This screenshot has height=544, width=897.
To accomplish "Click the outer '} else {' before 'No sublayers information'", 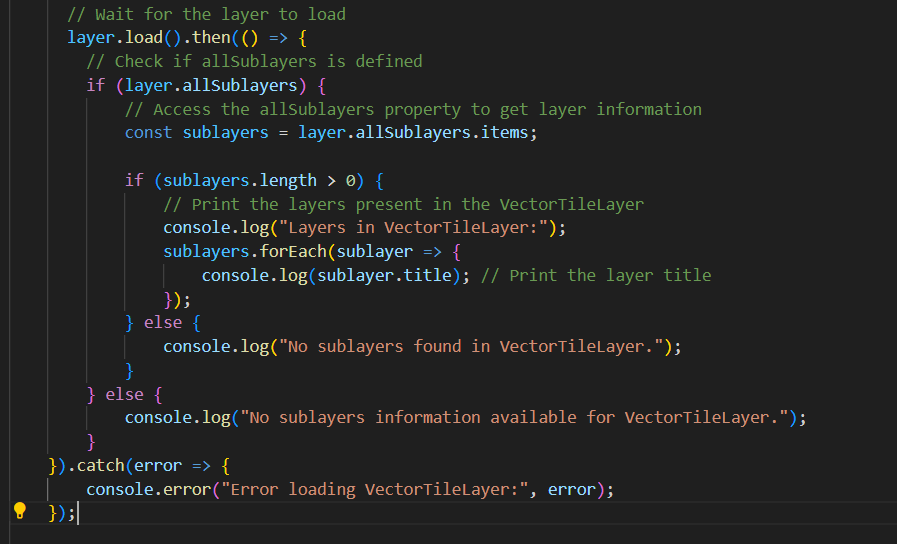I will click(x=125, y=395).
